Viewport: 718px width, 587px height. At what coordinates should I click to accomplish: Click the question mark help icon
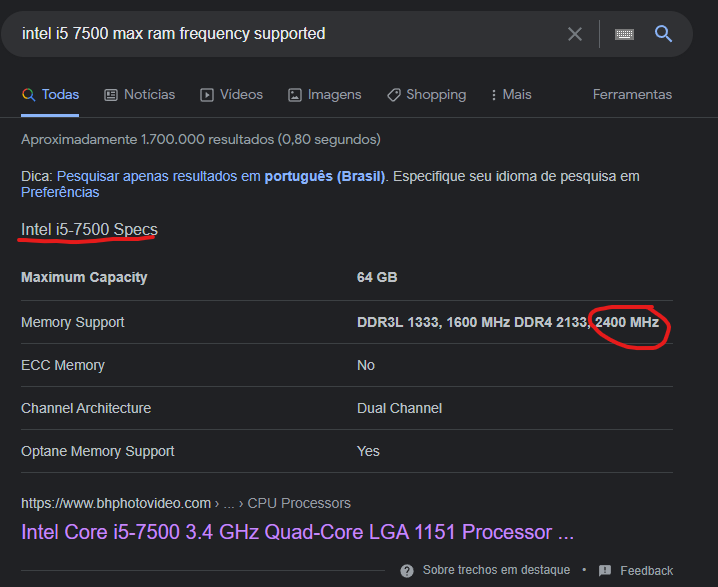point(407,571)
